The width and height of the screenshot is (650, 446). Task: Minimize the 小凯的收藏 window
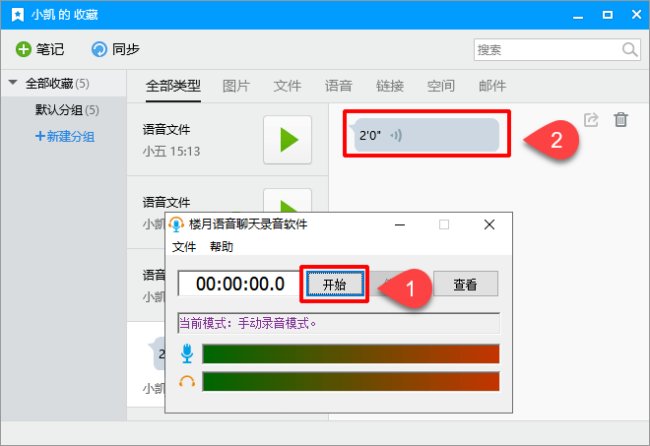pyautogui.click(x=578, y=16)
